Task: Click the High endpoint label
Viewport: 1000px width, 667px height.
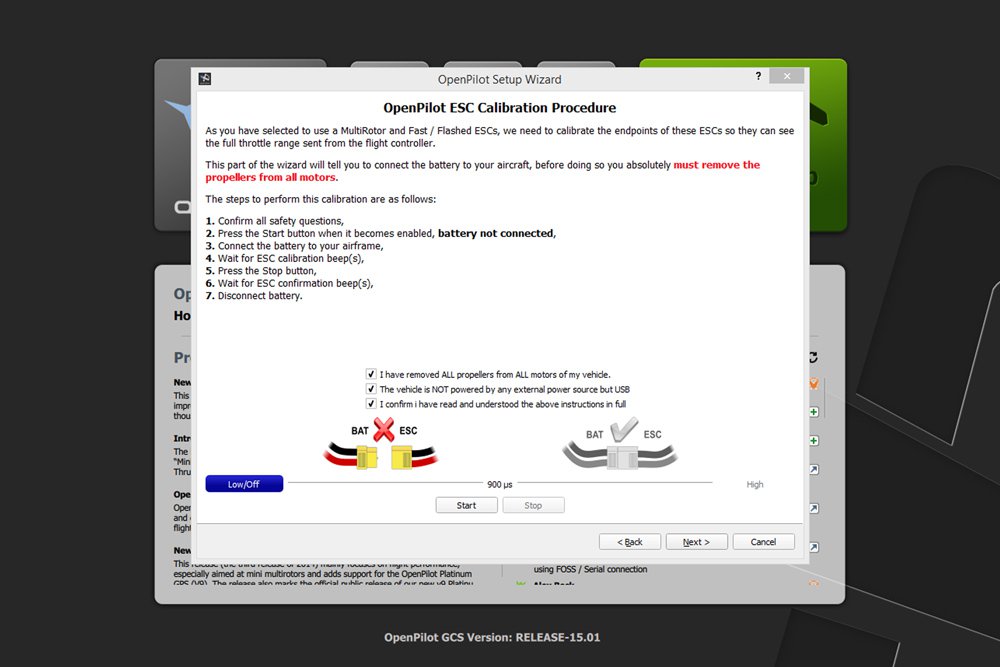Action: (x=754, y=485)
